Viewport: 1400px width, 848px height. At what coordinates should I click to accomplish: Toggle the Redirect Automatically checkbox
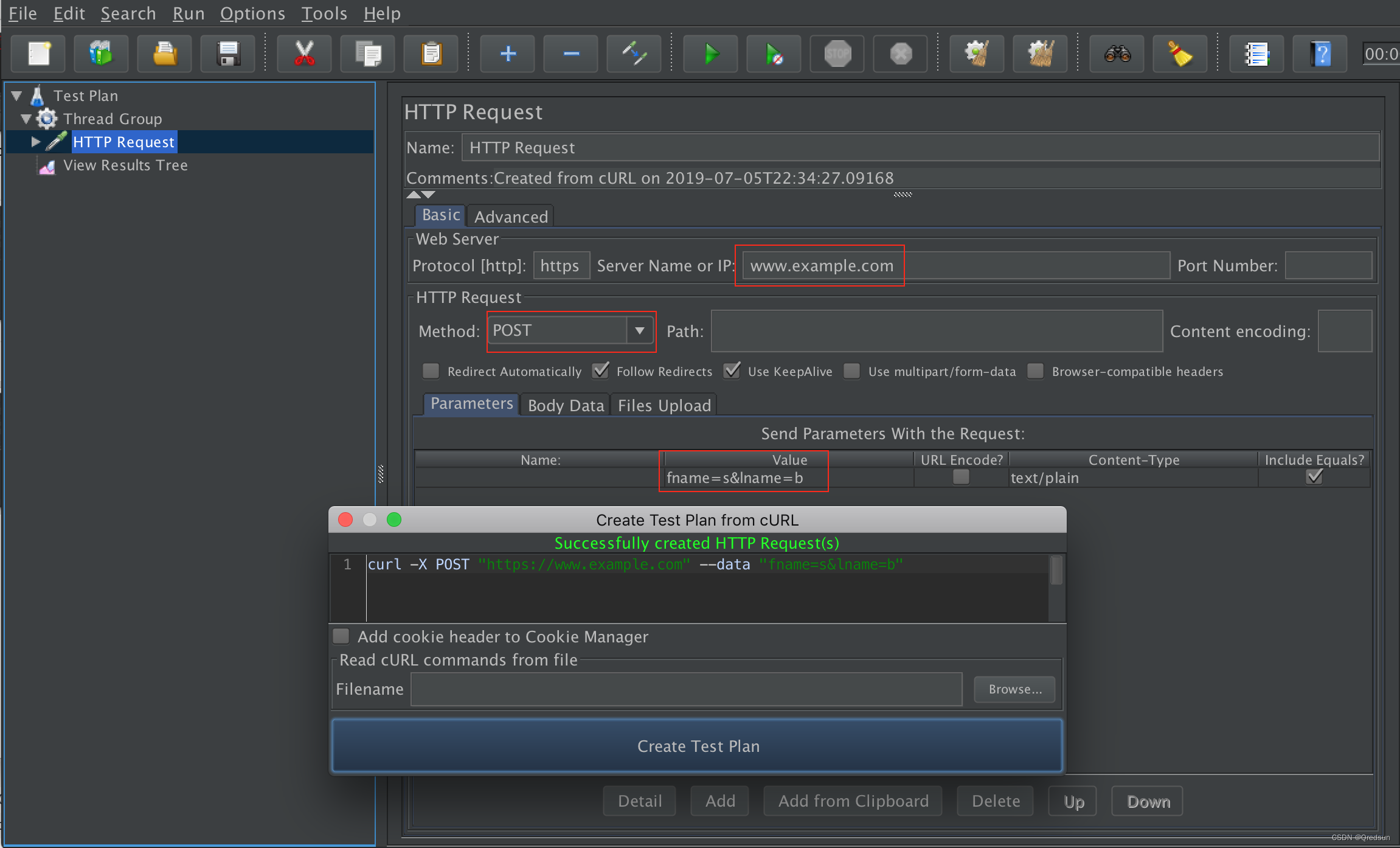coord(429,371)
